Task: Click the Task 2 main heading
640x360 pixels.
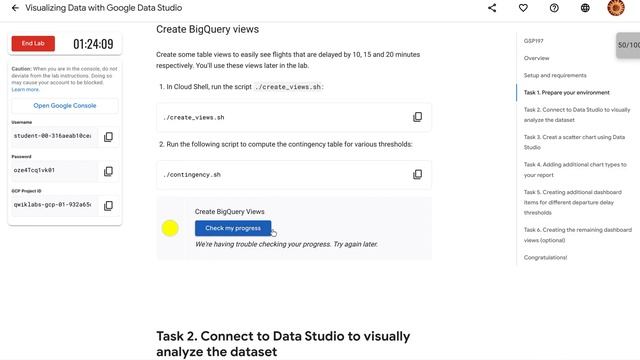Action: 283,344
